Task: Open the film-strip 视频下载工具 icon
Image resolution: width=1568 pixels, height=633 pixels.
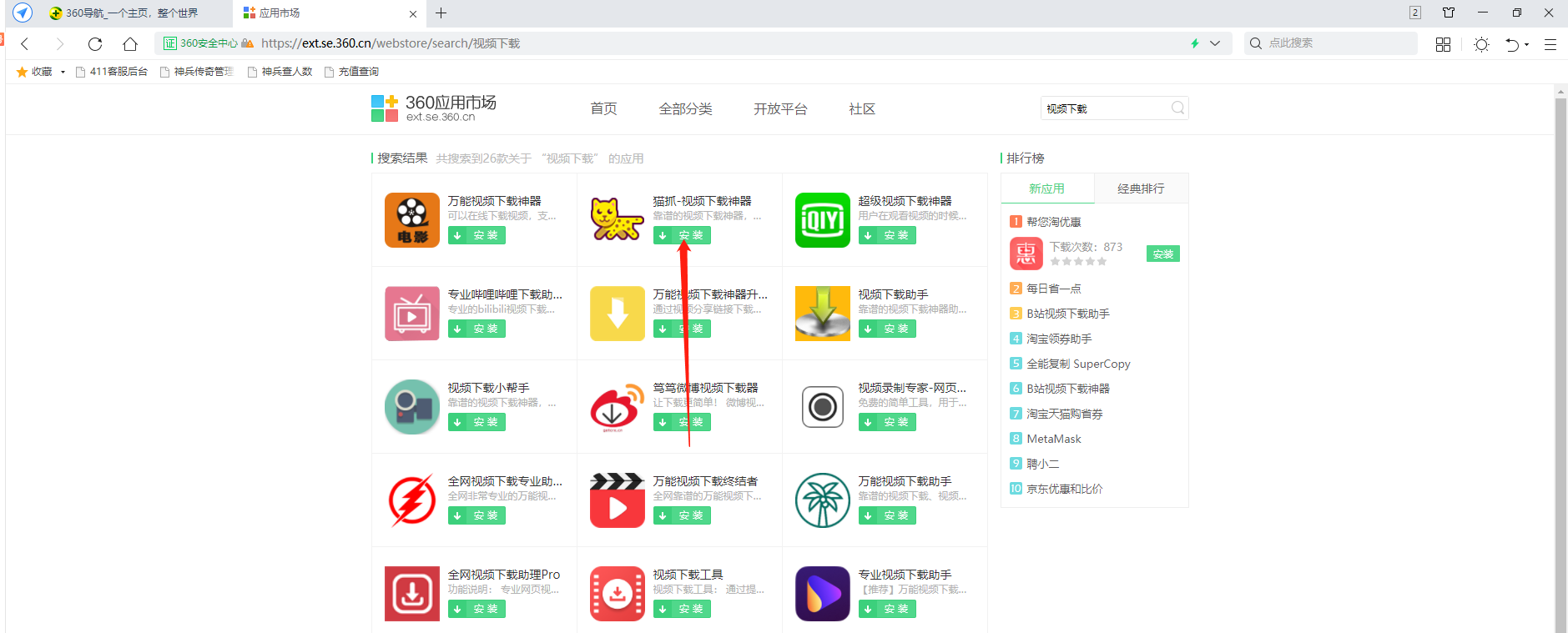Action: 618,594
